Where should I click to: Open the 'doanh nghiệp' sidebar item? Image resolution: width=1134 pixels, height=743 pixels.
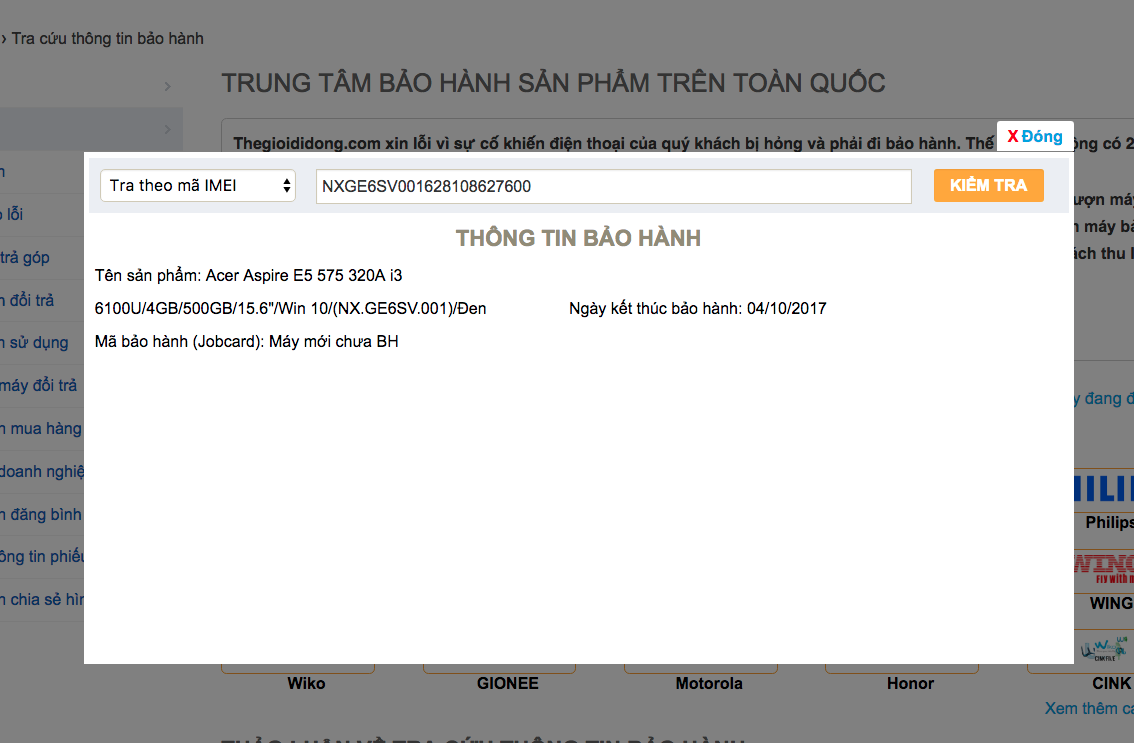click(x=42, y=472)
